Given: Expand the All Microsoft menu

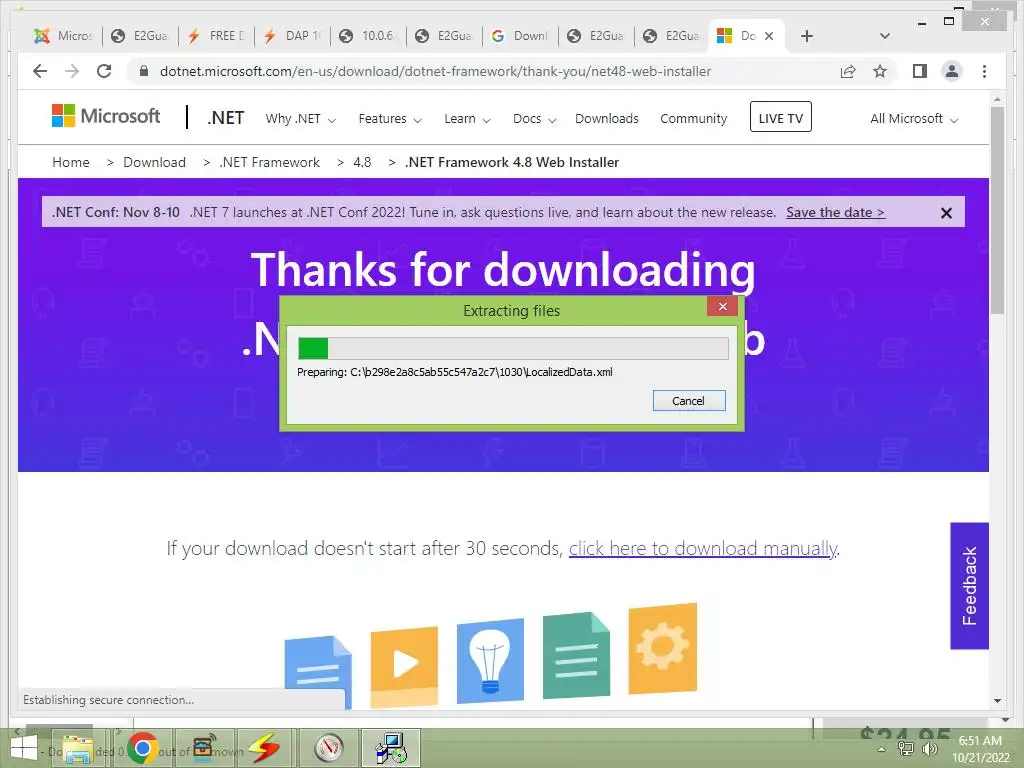Looking at the screenshot, I should [914, 119].
